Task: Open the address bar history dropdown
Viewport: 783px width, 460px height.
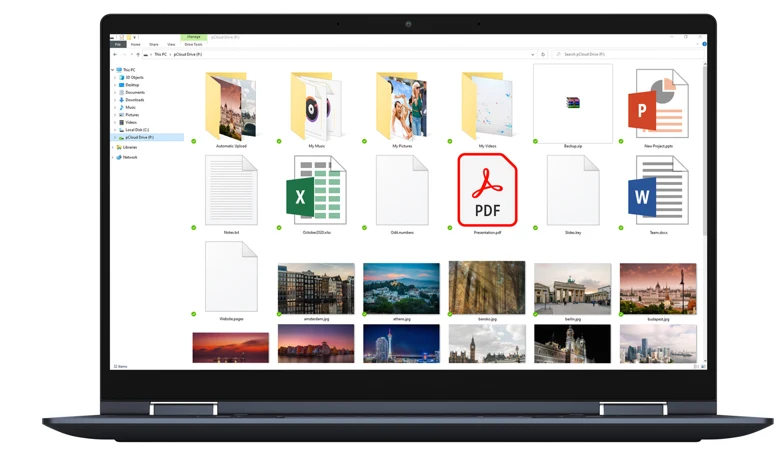Action: pos(532,54)
